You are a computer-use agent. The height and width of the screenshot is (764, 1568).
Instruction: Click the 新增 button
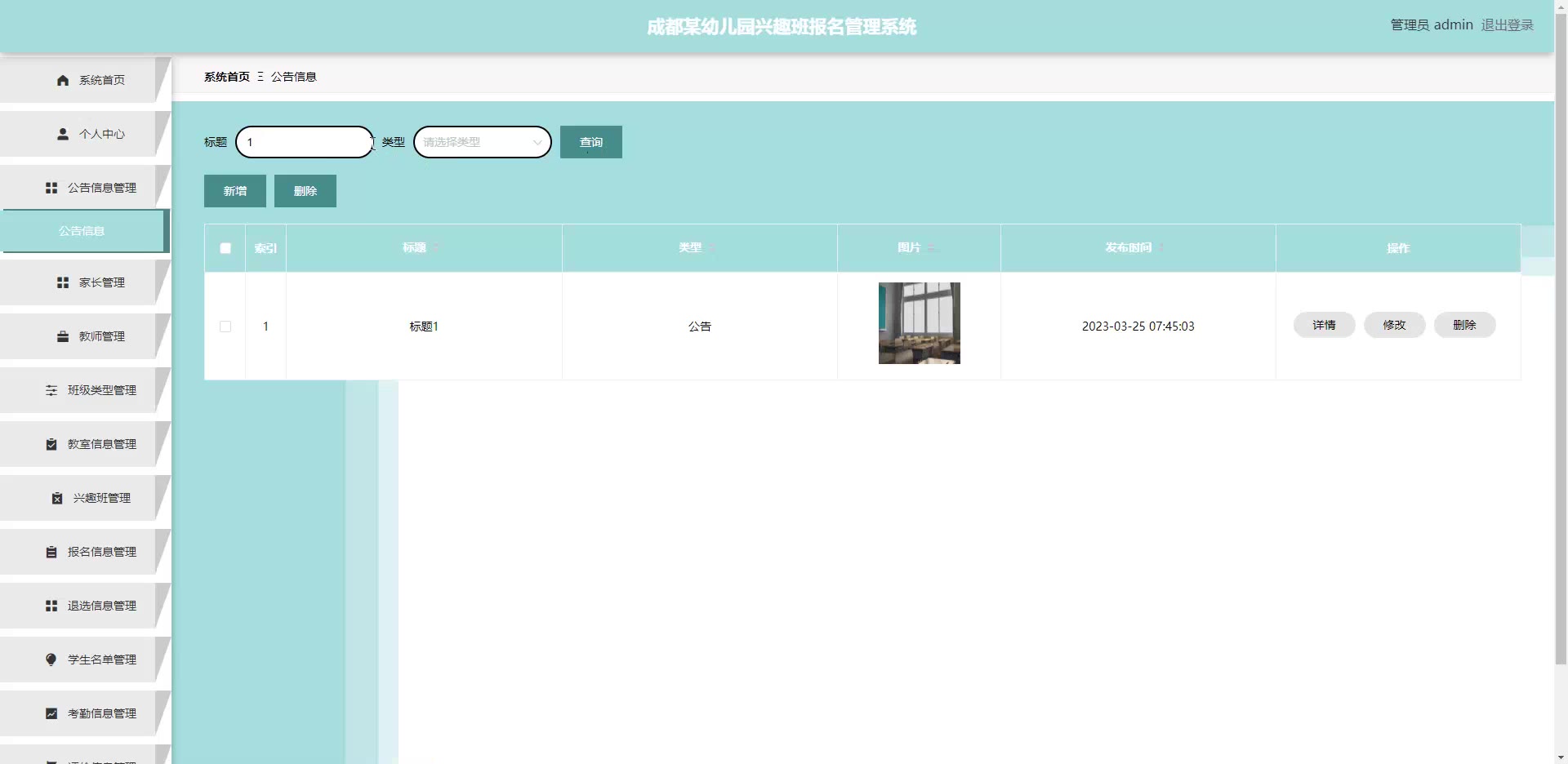click(x=235, y=191)
